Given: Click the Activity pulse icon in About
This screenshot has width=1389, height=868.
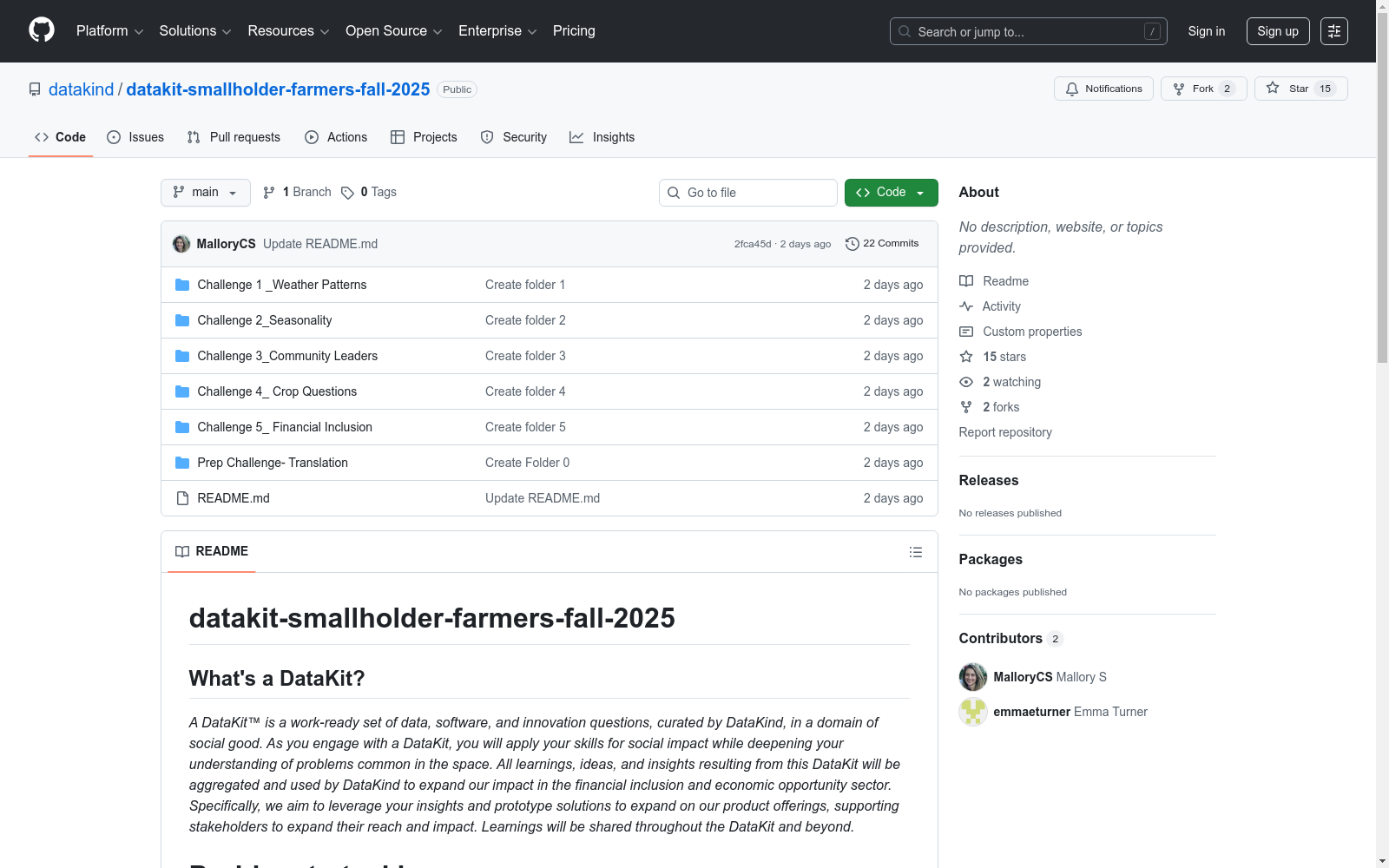Looking at the screenshot, I should tap(966, 306).
